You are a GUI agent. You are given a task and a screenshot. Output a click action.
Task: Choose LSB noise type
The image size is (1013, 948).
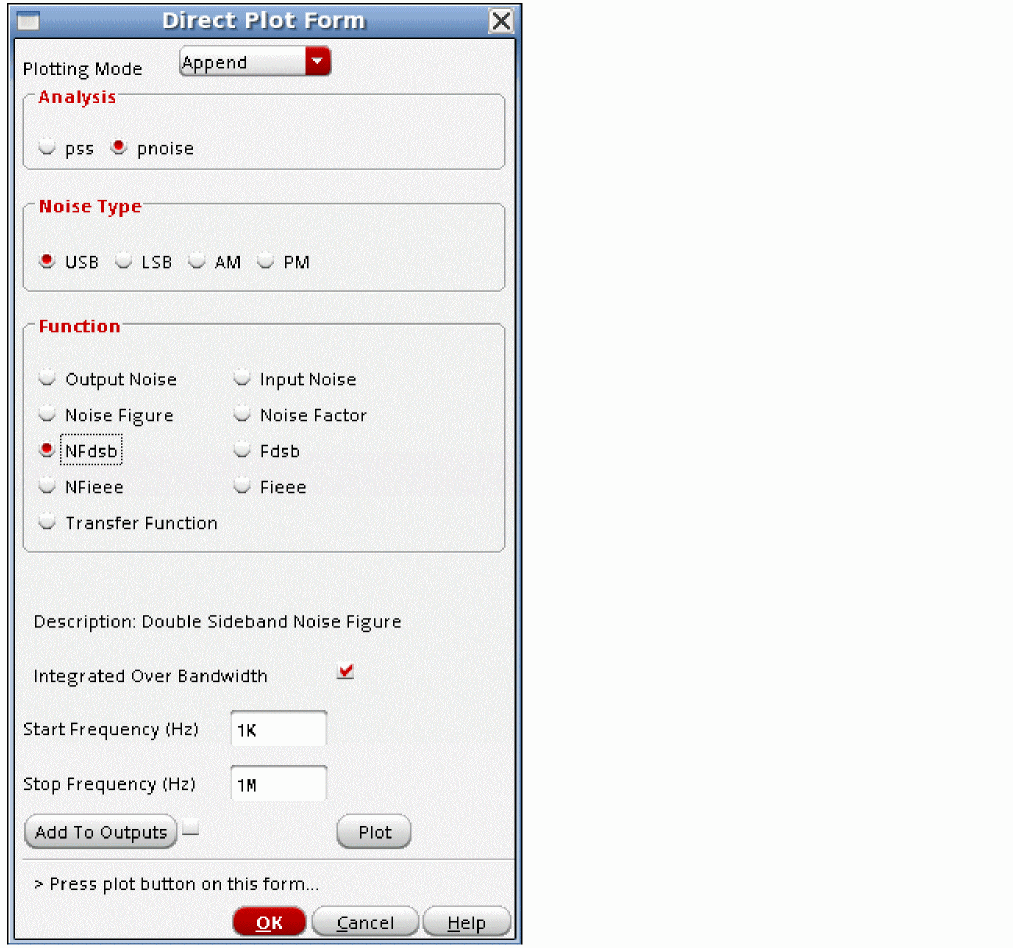[123, 261]
